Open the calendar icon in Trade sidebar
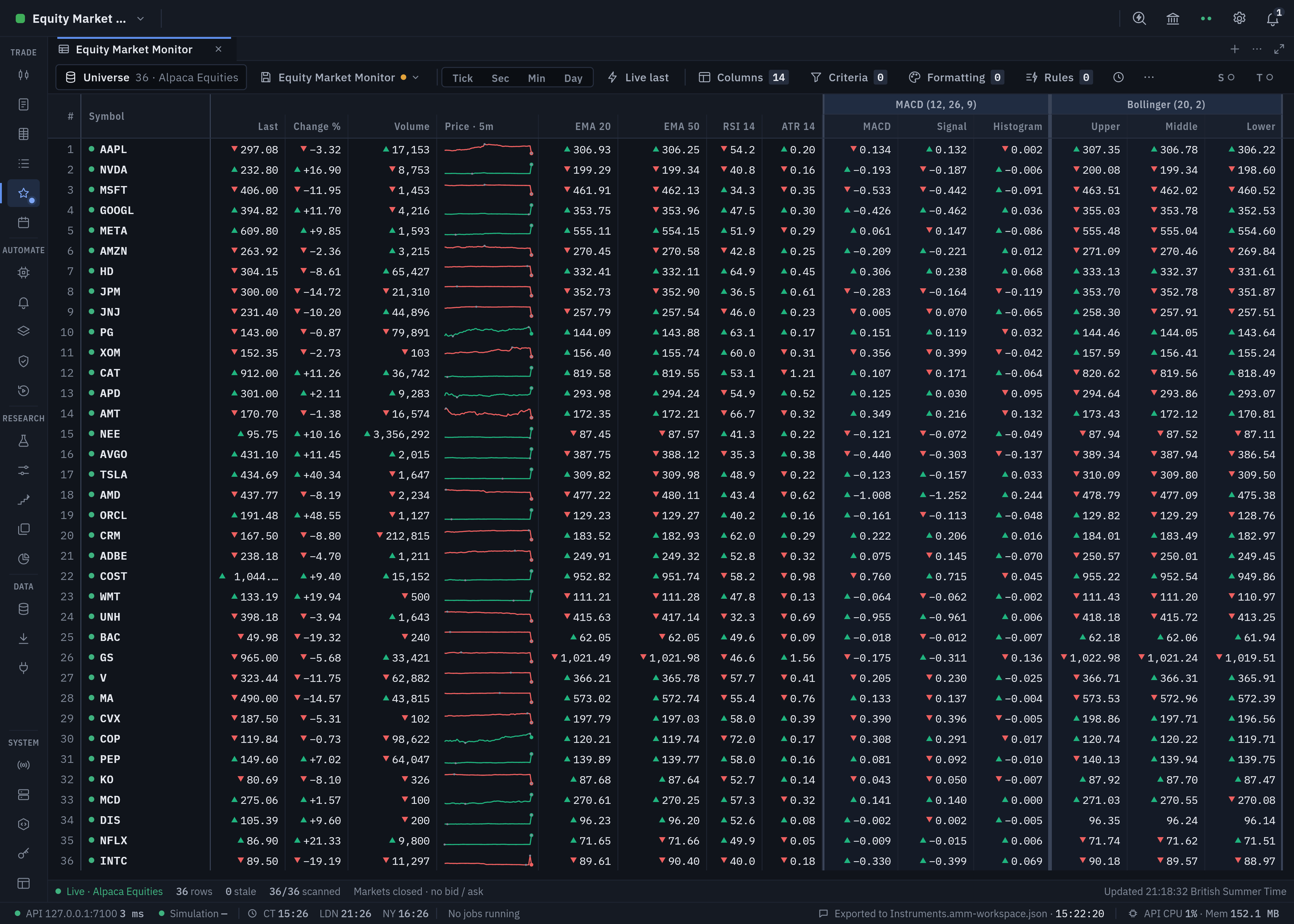The height and width of the screenshot is (924, 1294). pos(23,222)
